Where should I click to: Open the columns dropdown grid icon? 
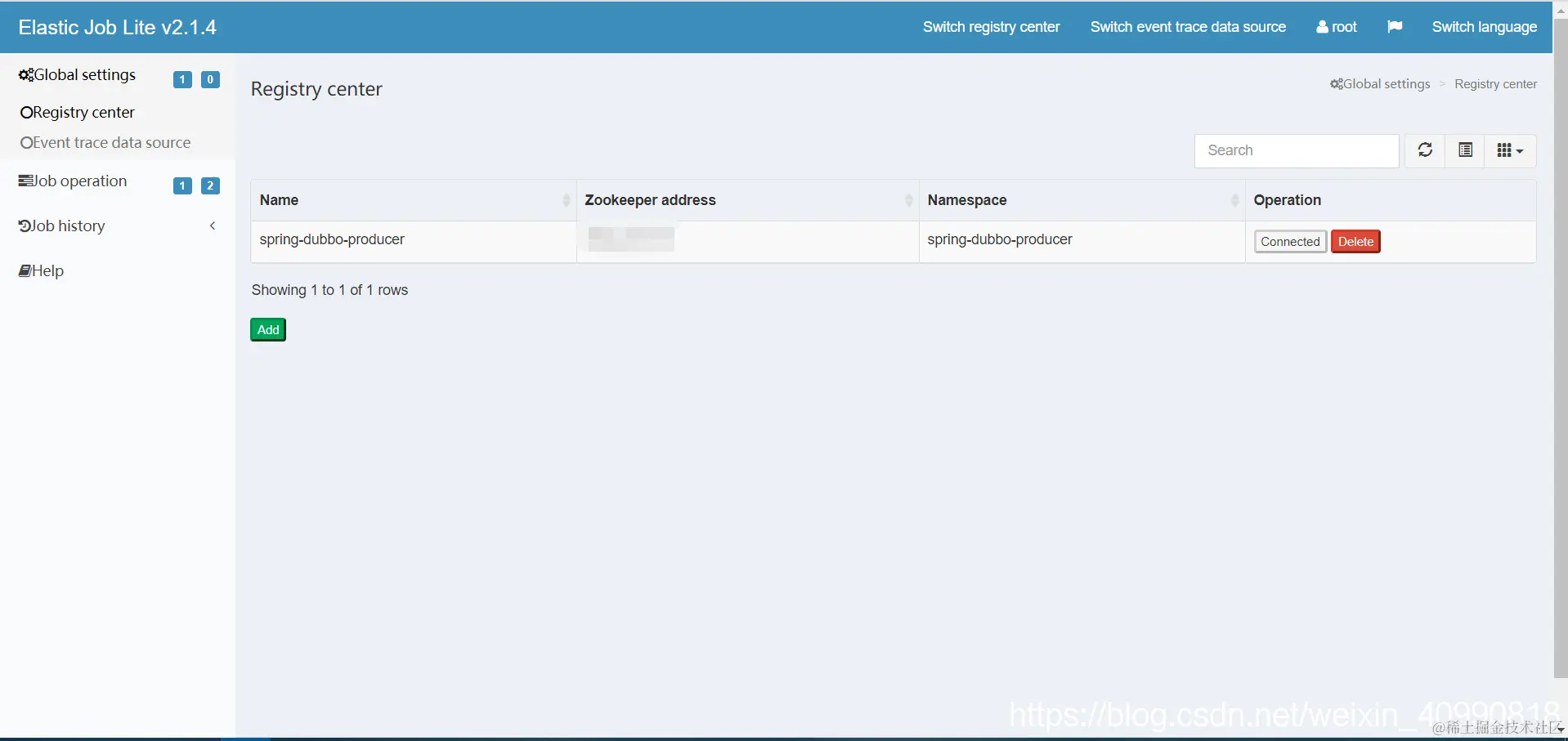(x=1510, y=150)
